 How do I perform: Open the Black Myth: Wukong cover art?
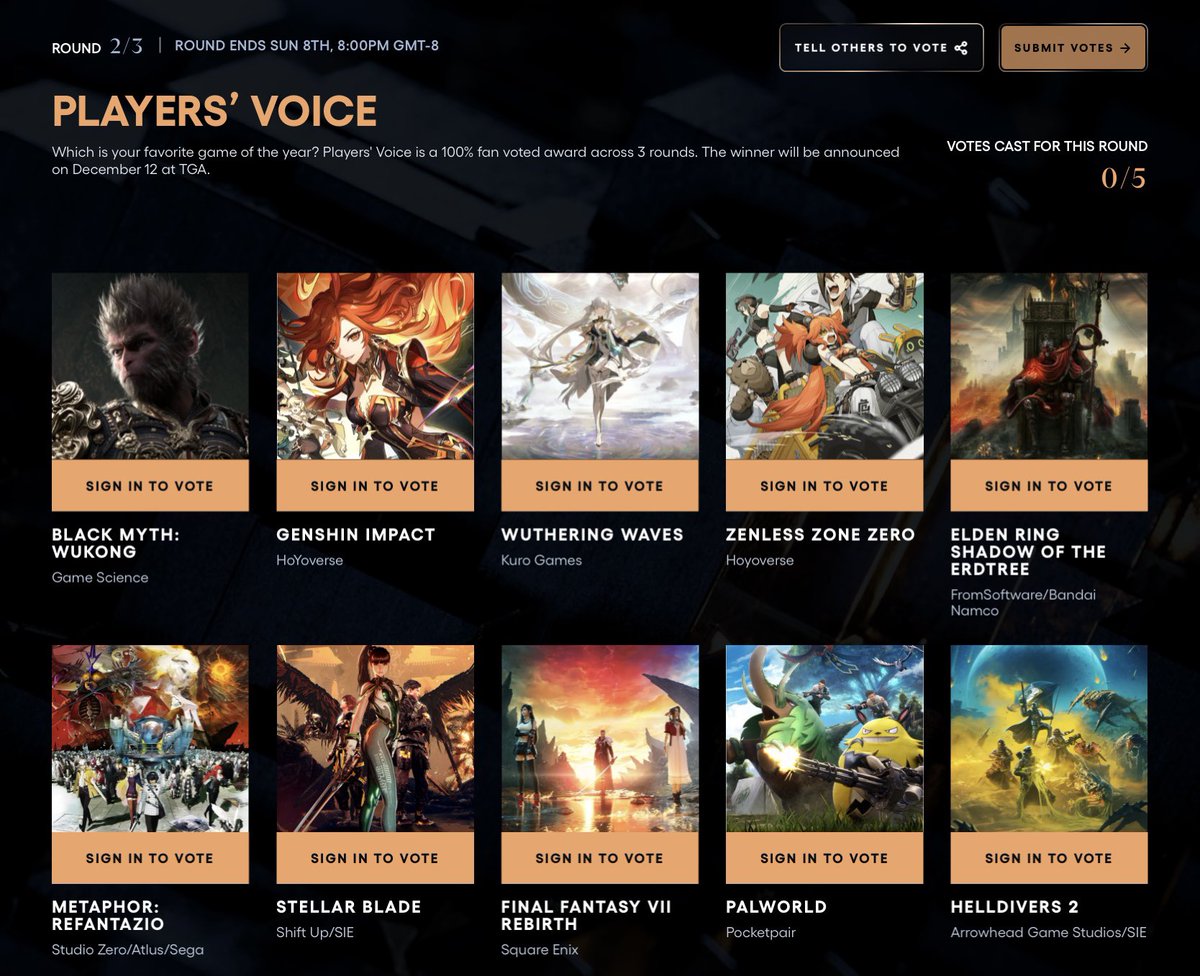pos(150,366)
